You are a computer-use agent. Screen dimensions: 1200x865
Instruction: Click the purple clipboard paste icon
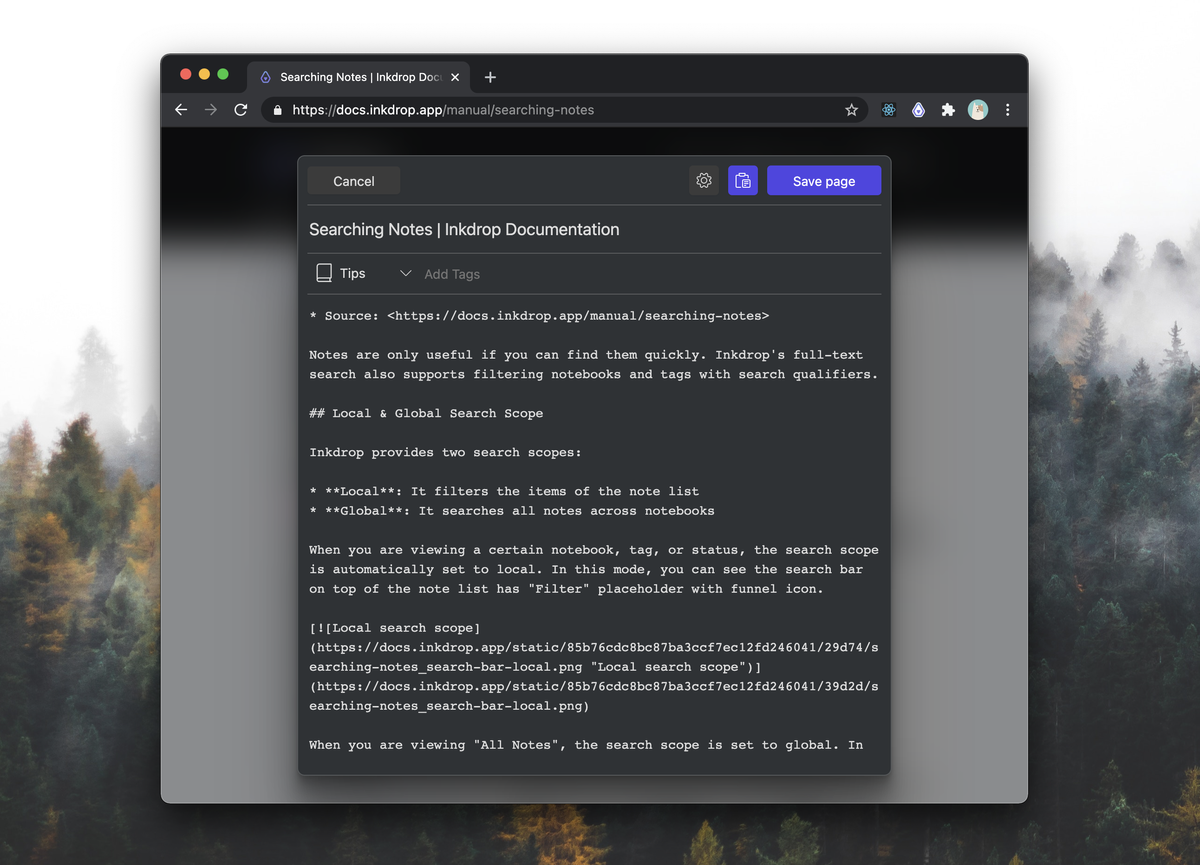pos(743,181)
